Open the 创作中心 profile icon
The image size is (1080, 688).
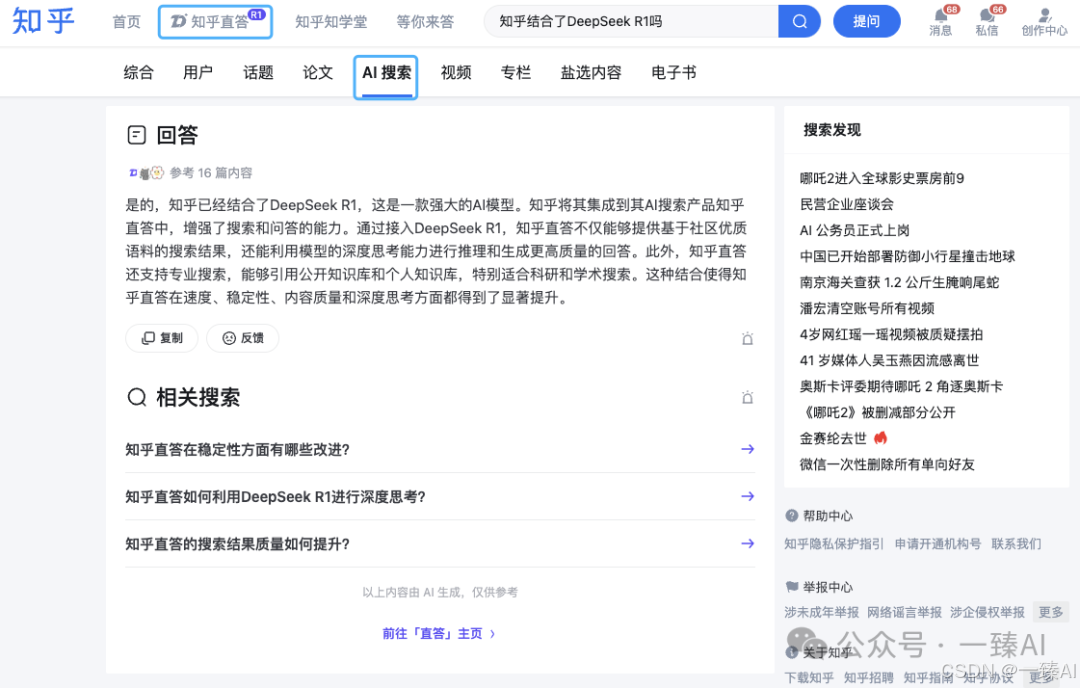(1045, 15)
